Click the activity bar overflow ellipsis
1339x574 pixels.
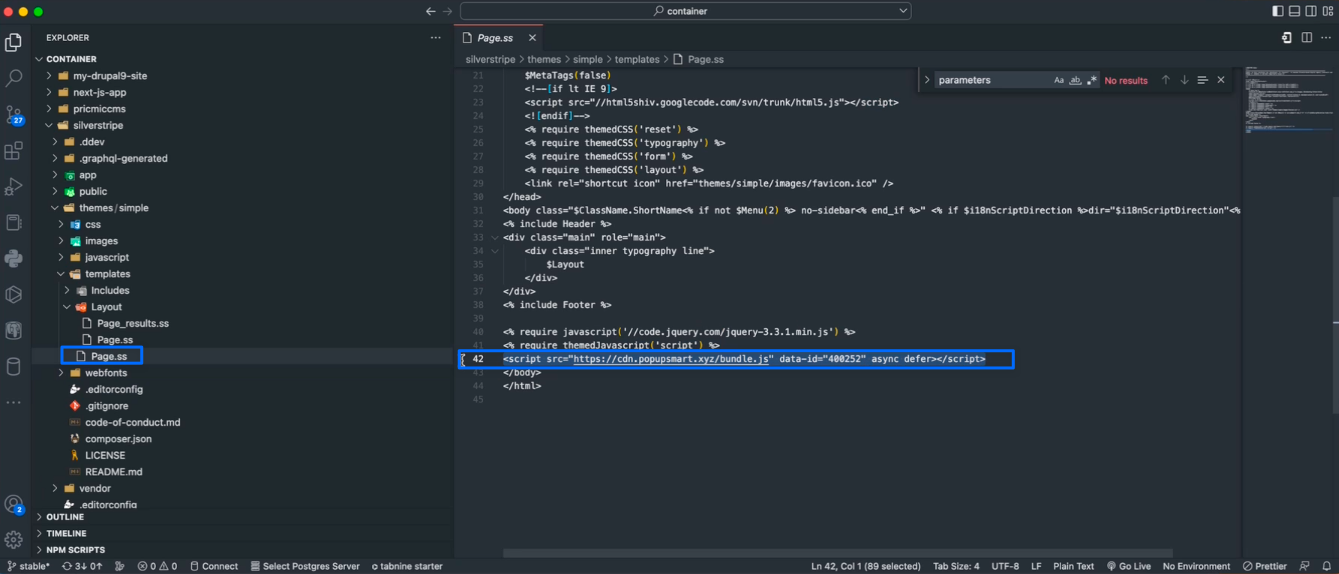click(14, 402)
